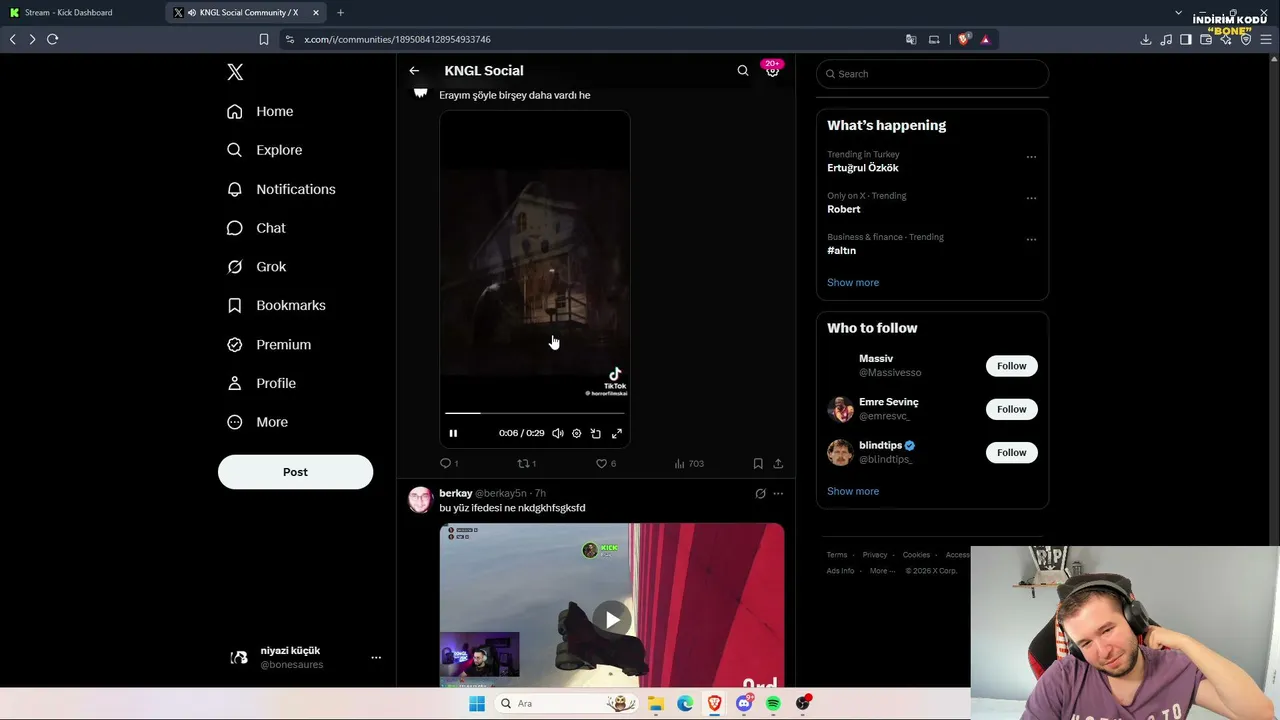Reload the current page
Image resolution: width=1280 pixels, height=720 pixels.
coord(52,39)
